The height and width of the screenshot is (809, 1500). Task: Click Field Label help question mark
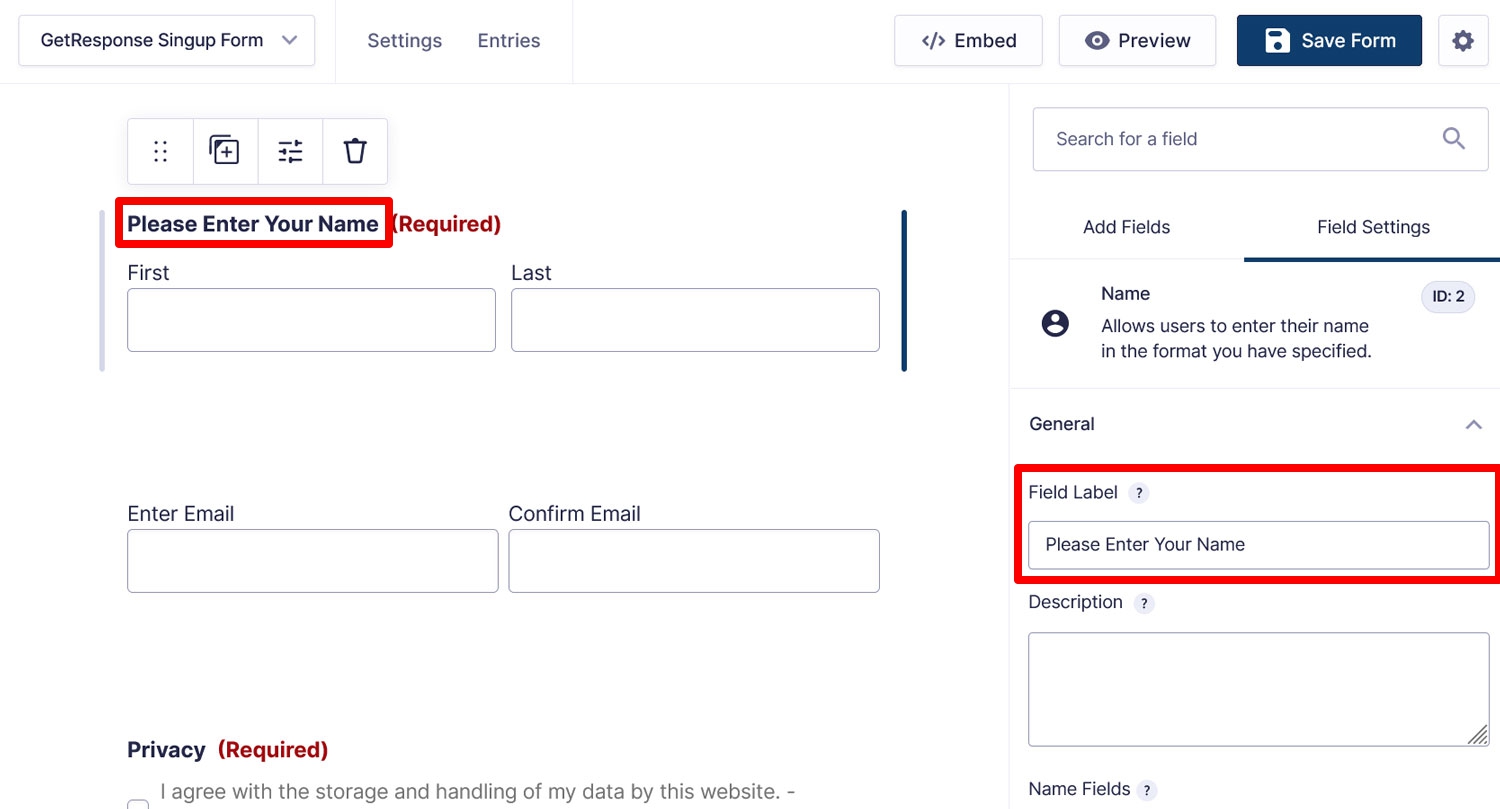point(1138,493)
